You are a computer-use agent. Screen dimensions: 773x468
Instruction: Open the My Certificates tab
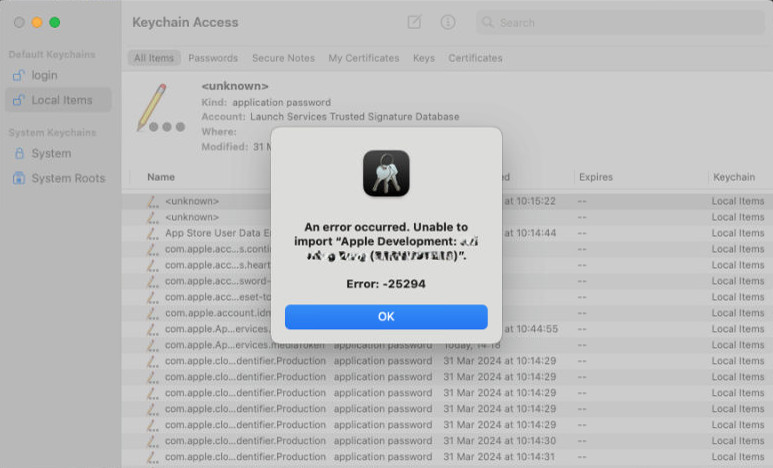364,58
